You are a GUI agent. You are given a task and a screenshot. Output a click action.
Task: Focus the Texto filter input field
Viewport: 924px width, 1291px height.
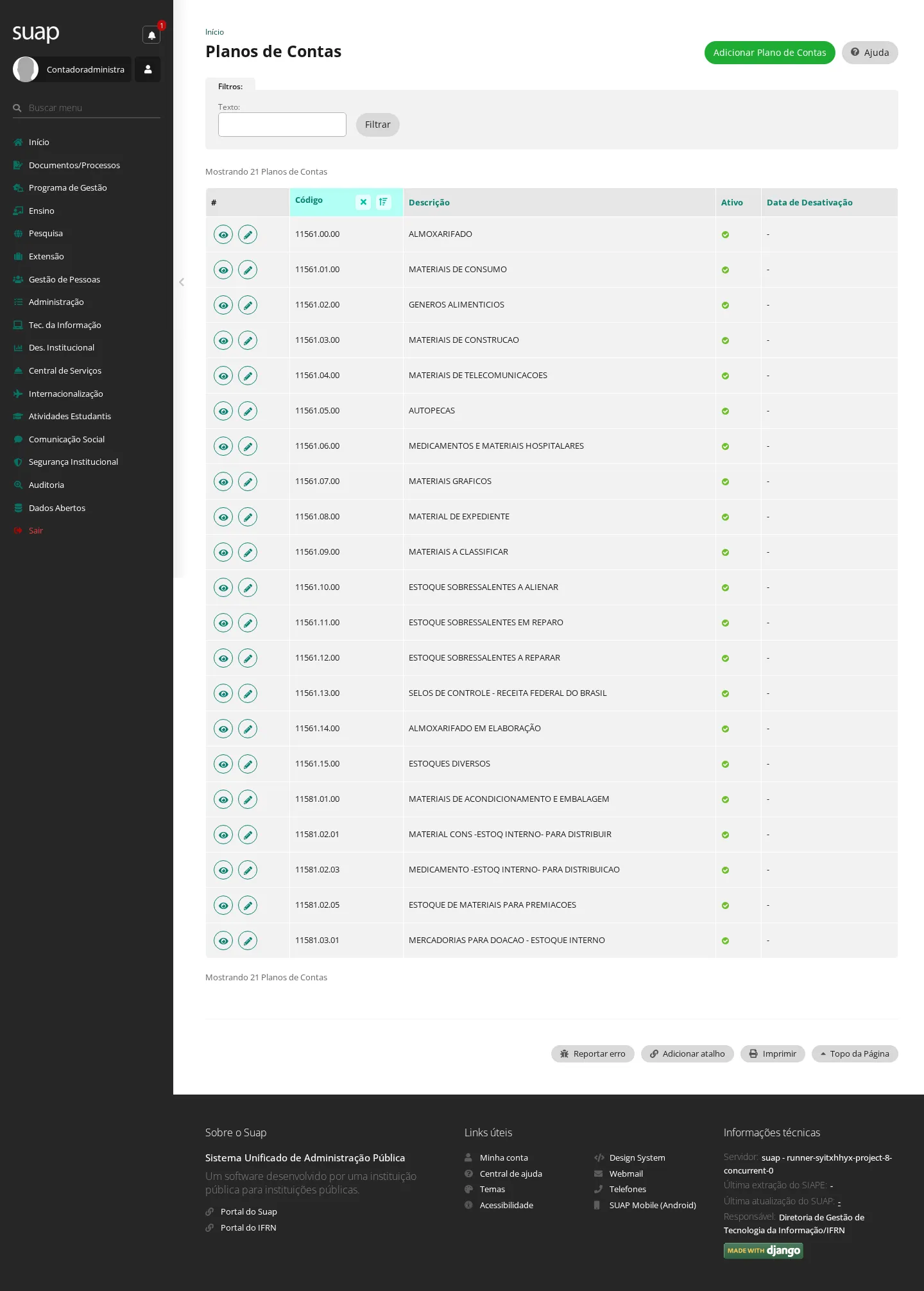point(282,125)
